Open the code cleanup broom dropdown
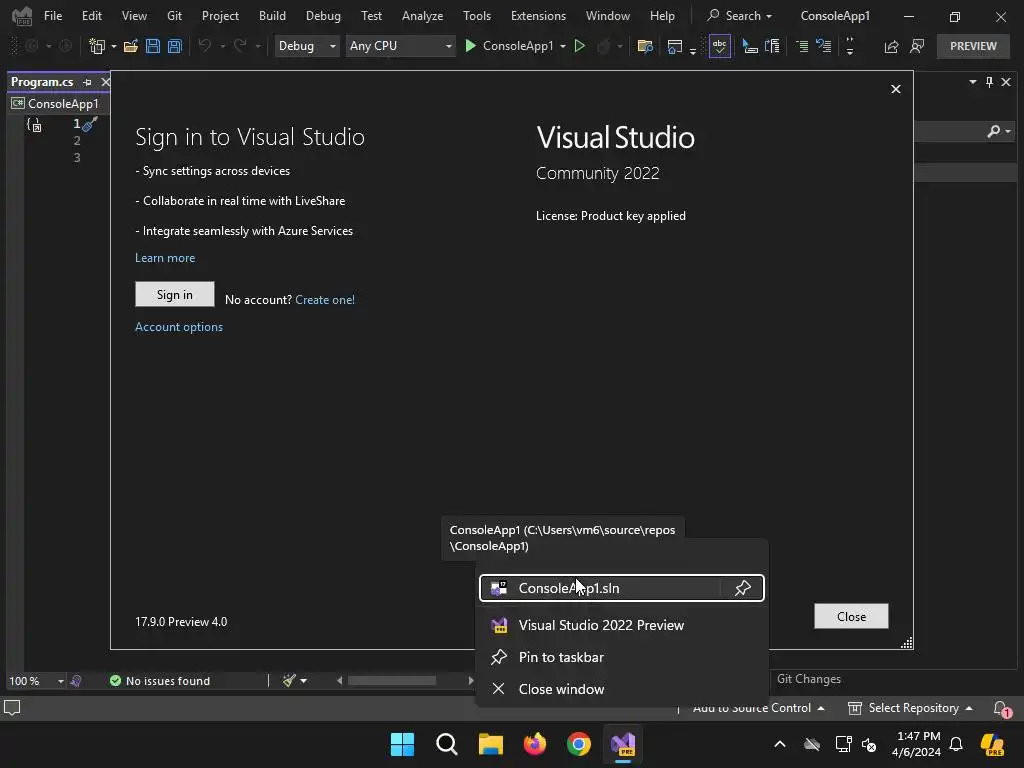 [x=295, y=681]
